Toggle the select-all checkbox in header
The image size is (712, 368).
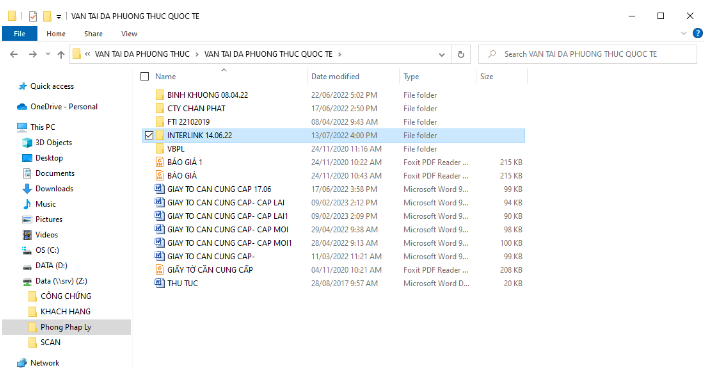click(x=144, y=76)
